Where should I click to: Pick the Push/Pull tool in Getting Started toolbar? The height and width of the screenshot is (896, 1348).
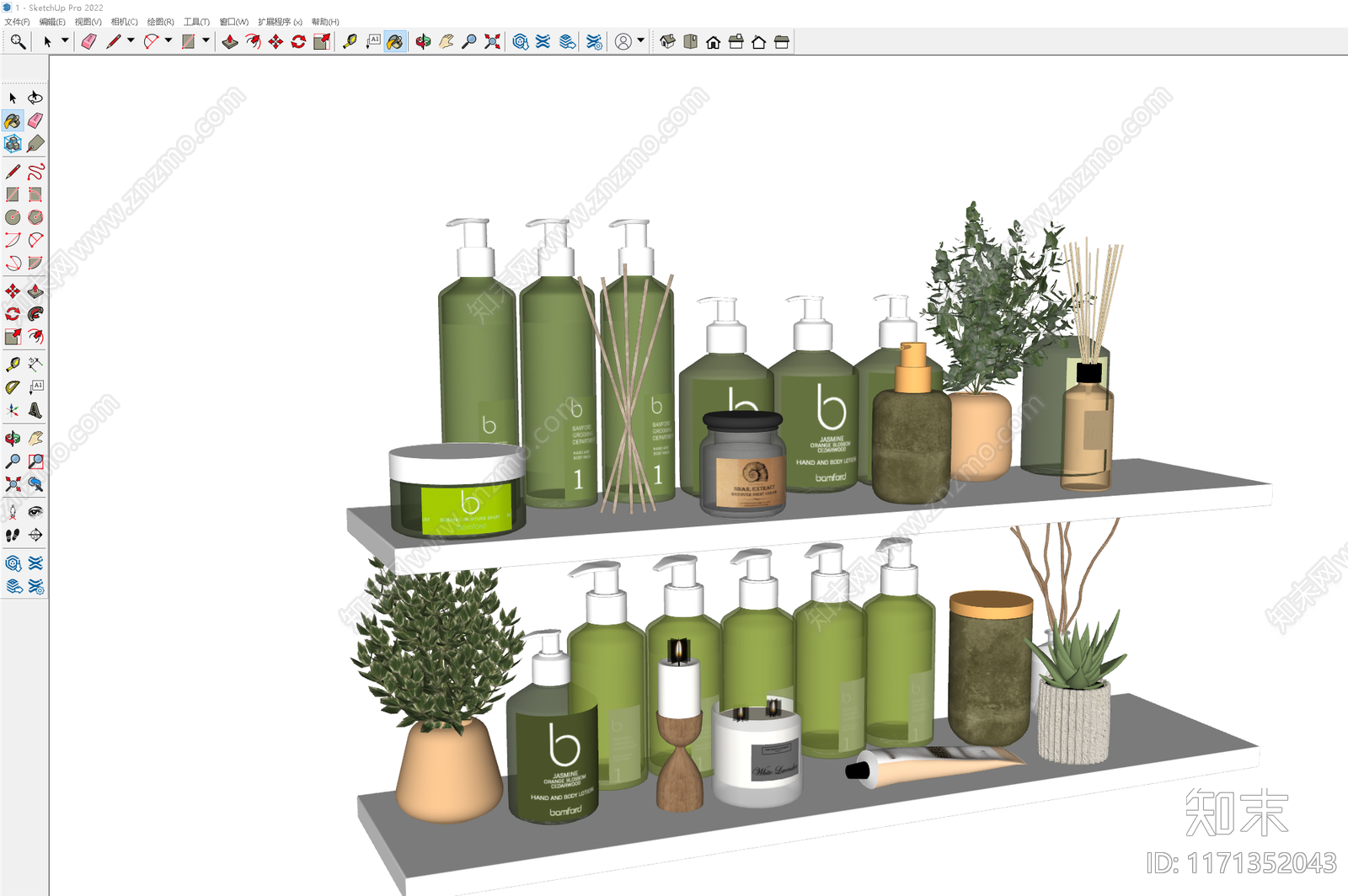(230, 41)
